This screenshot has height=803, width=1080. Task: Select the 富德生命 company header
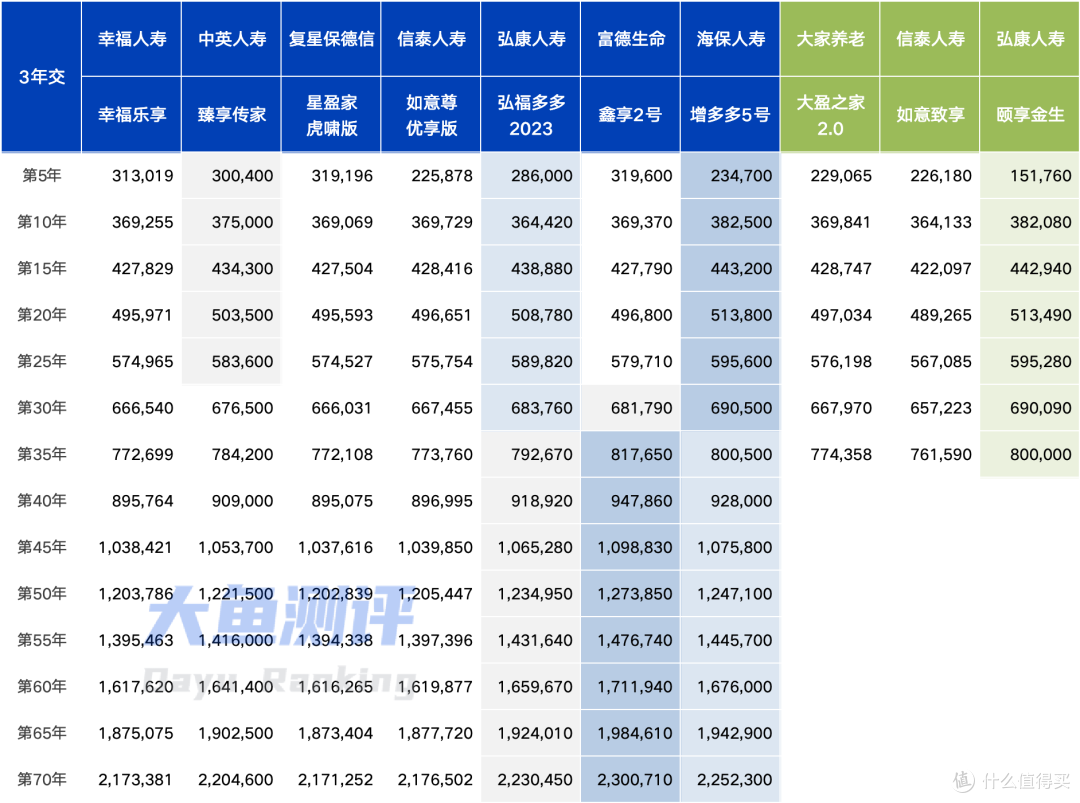(x=631, y=39)
